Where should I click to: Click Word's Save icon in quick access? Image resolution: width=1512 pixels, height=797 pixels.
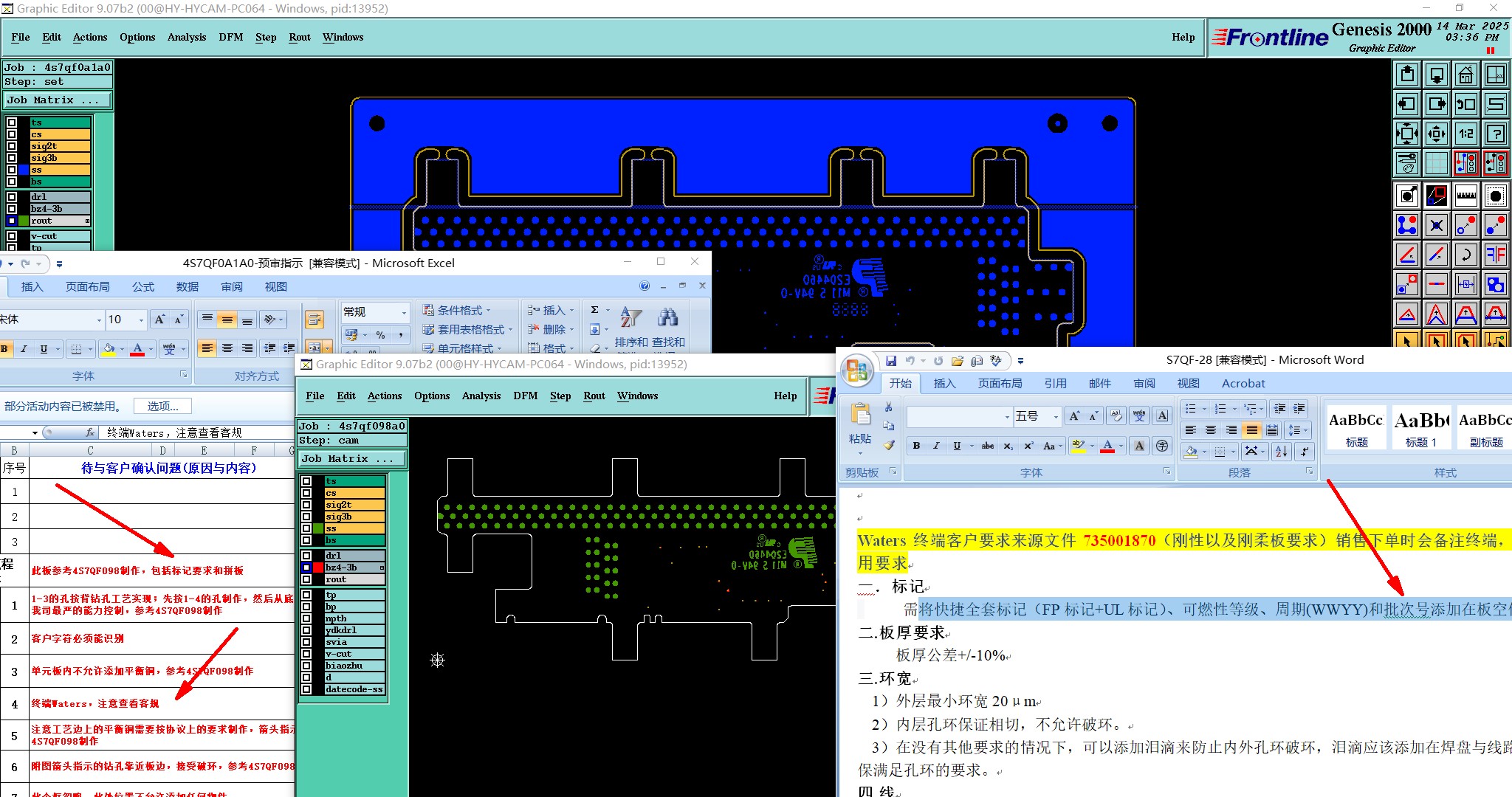coord(891,361)
